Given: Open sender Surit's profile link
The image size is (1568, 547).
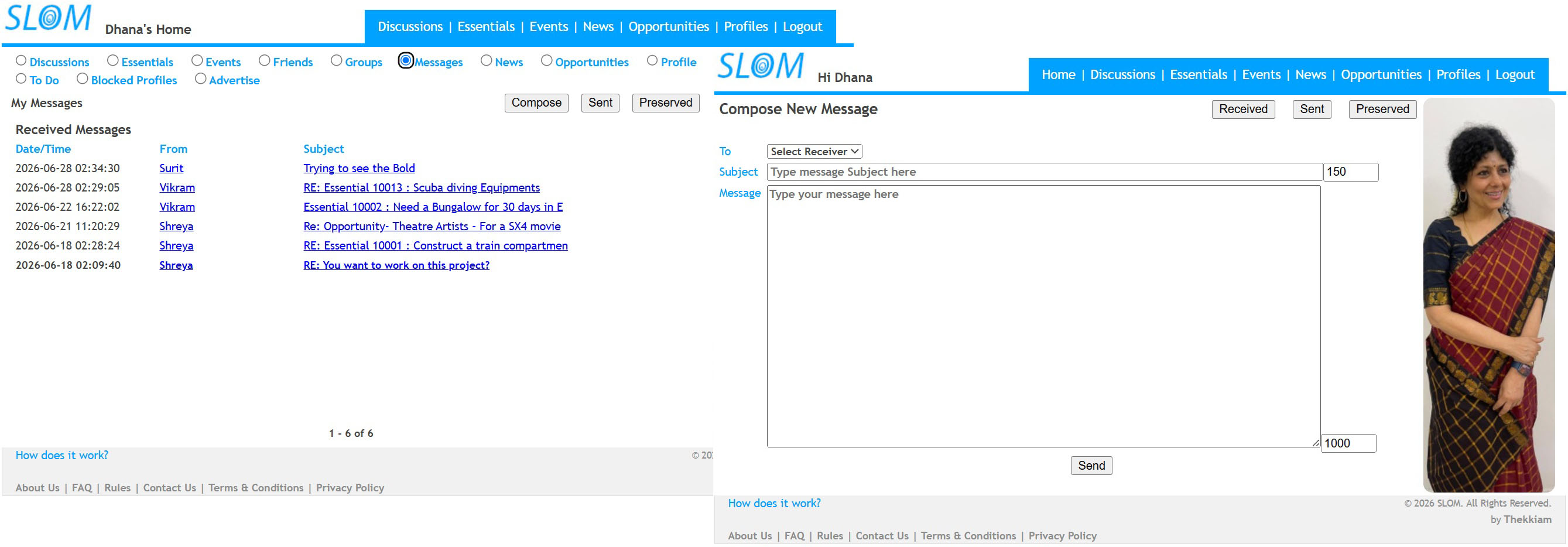Looking at the screenshot, I should 172,169.
